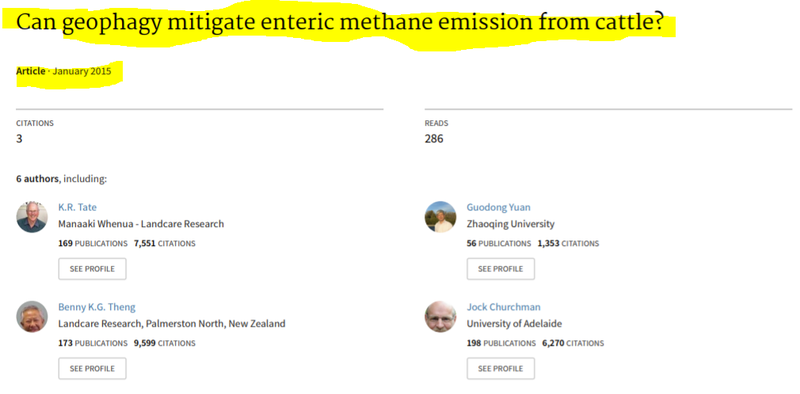Click the University of Adelaide affiliation
Screen dimensions: 800x394
click(514, 324)
